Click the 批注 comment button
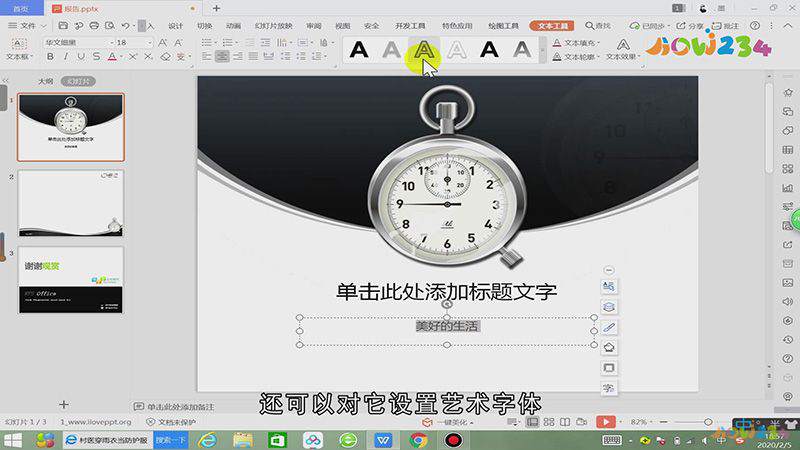 pos(725,26)
